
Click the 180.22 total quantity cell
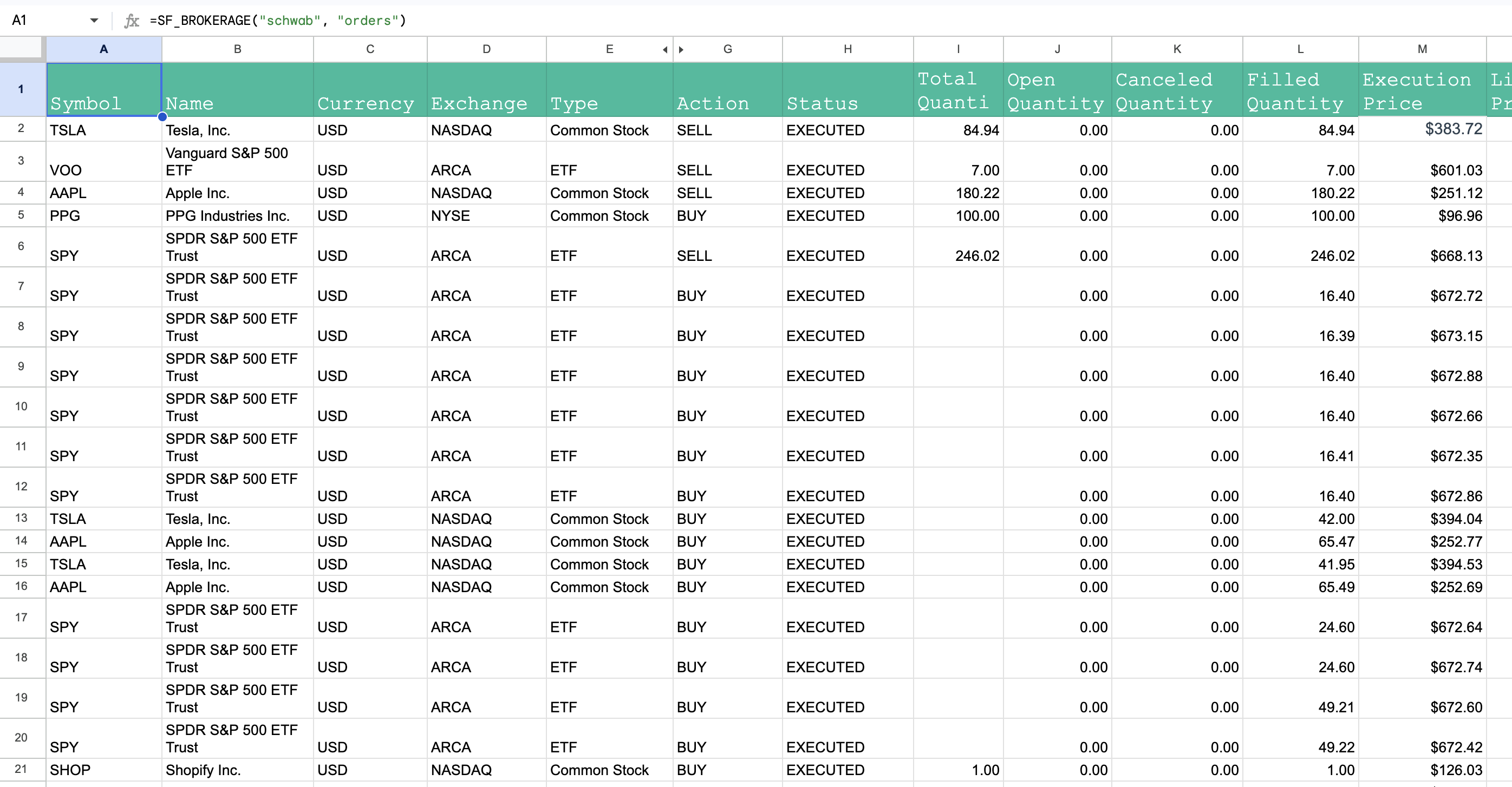tap(959, 193)
